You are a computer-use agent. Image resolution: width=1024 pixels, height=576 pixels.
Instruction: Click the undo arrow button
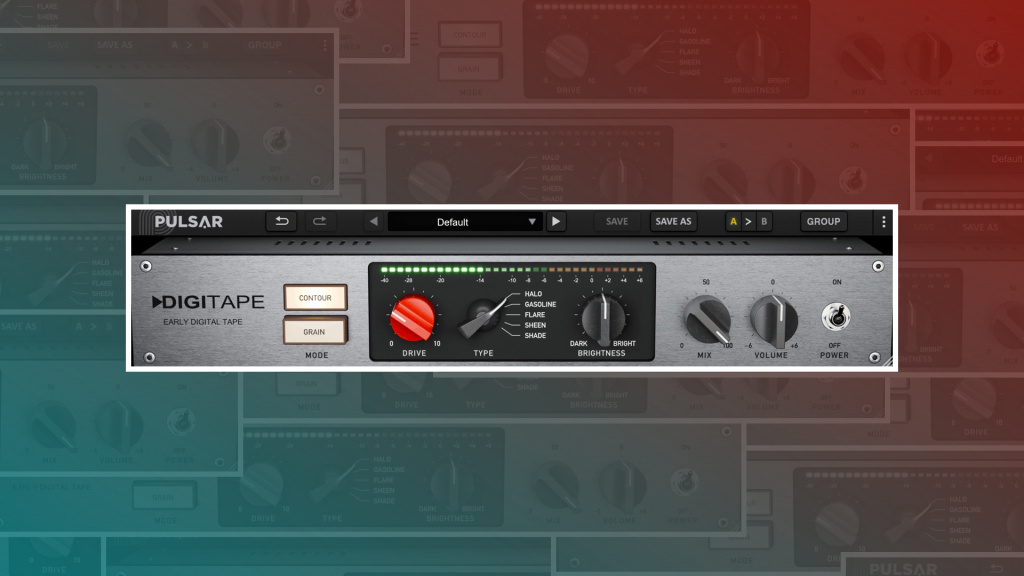pyautogui.click(x=281, y=221)
